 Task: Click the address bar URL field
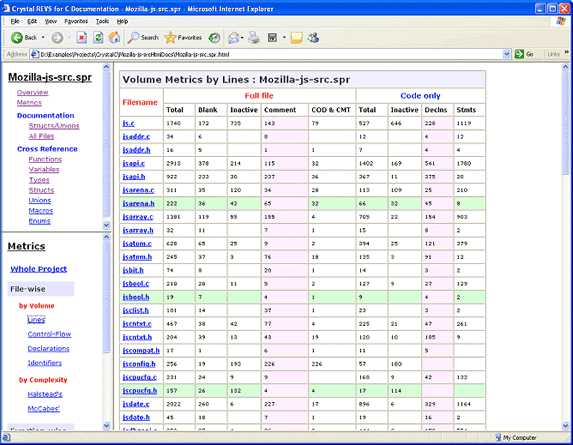coord(270,54)
